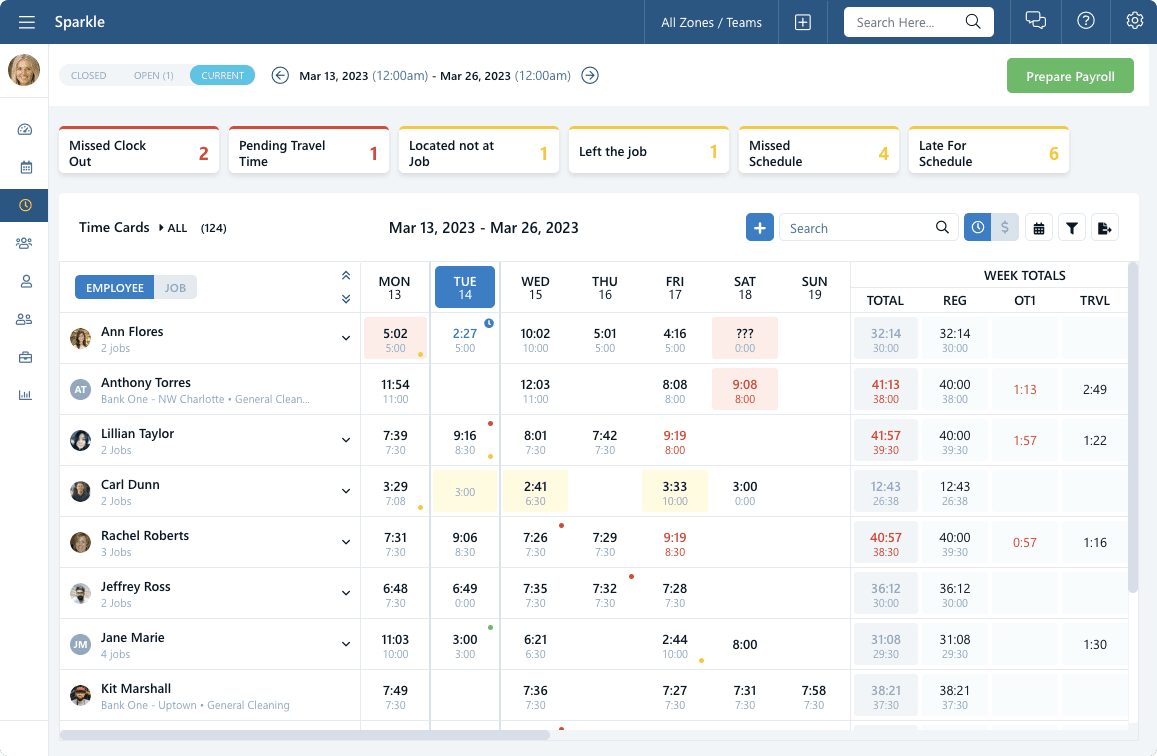The height and width of the screenshot is (756, 1157).
Task: Open the Reports chart icon in sidebar
Action: point(24,395)
